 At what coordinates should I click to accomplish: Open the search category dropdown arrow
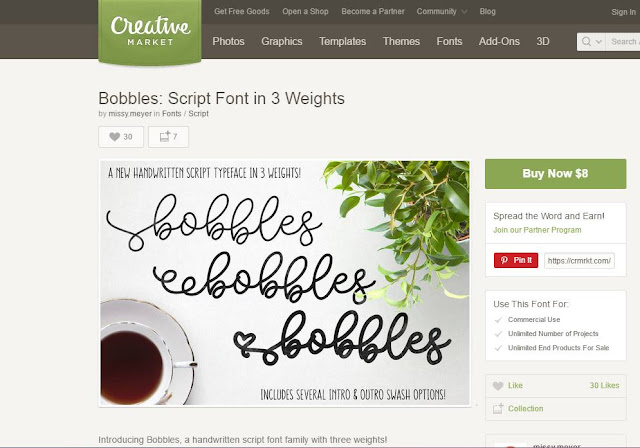599,42
